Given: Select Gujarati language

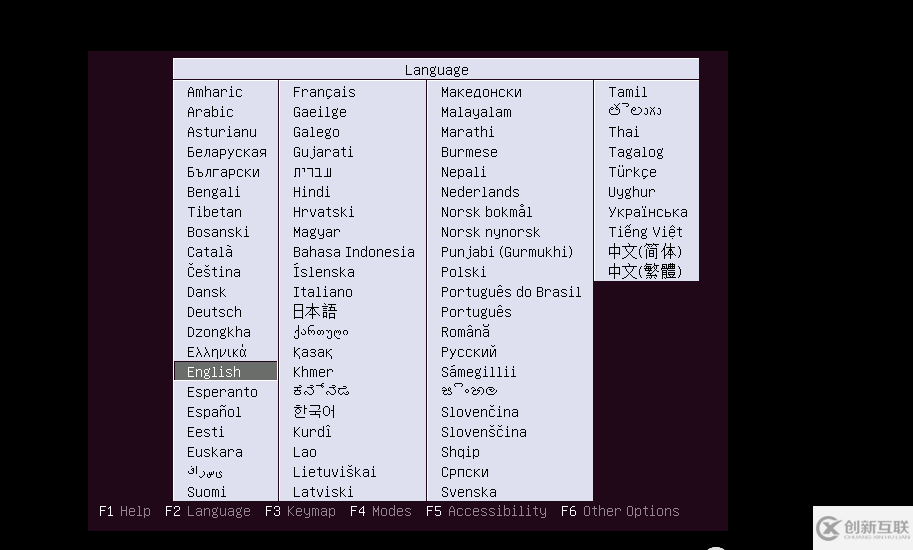Looking at the screenshot, I should pos(323,152).
